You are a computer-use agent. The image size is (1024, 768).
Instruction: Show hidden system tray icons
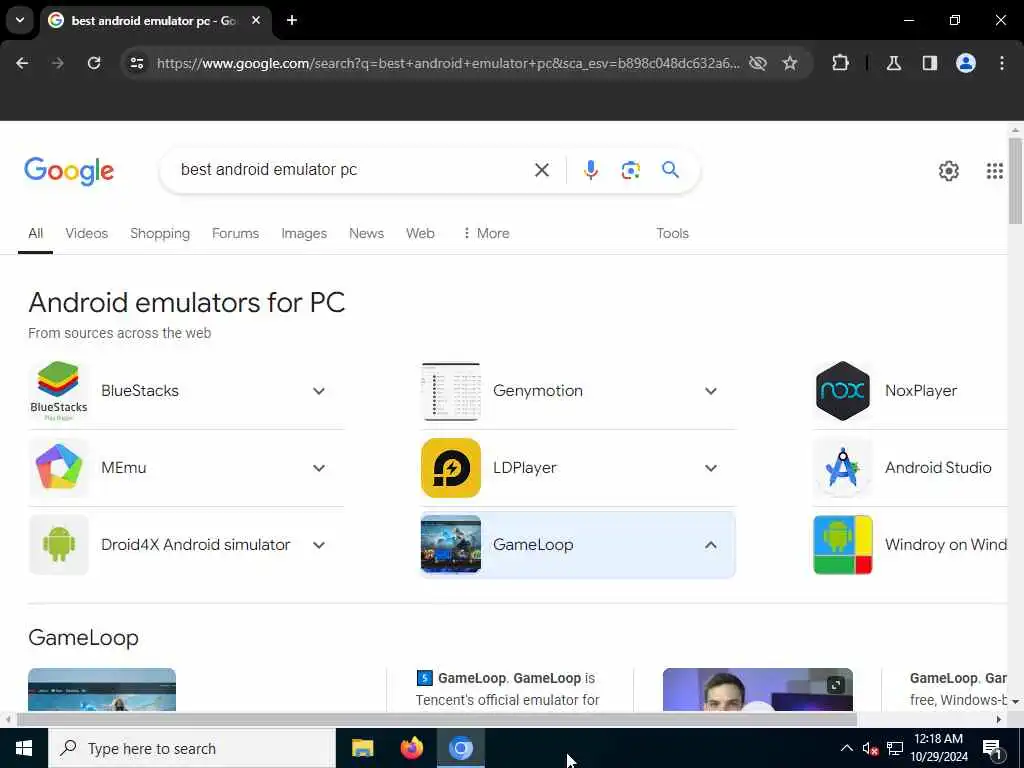point(846,748)
